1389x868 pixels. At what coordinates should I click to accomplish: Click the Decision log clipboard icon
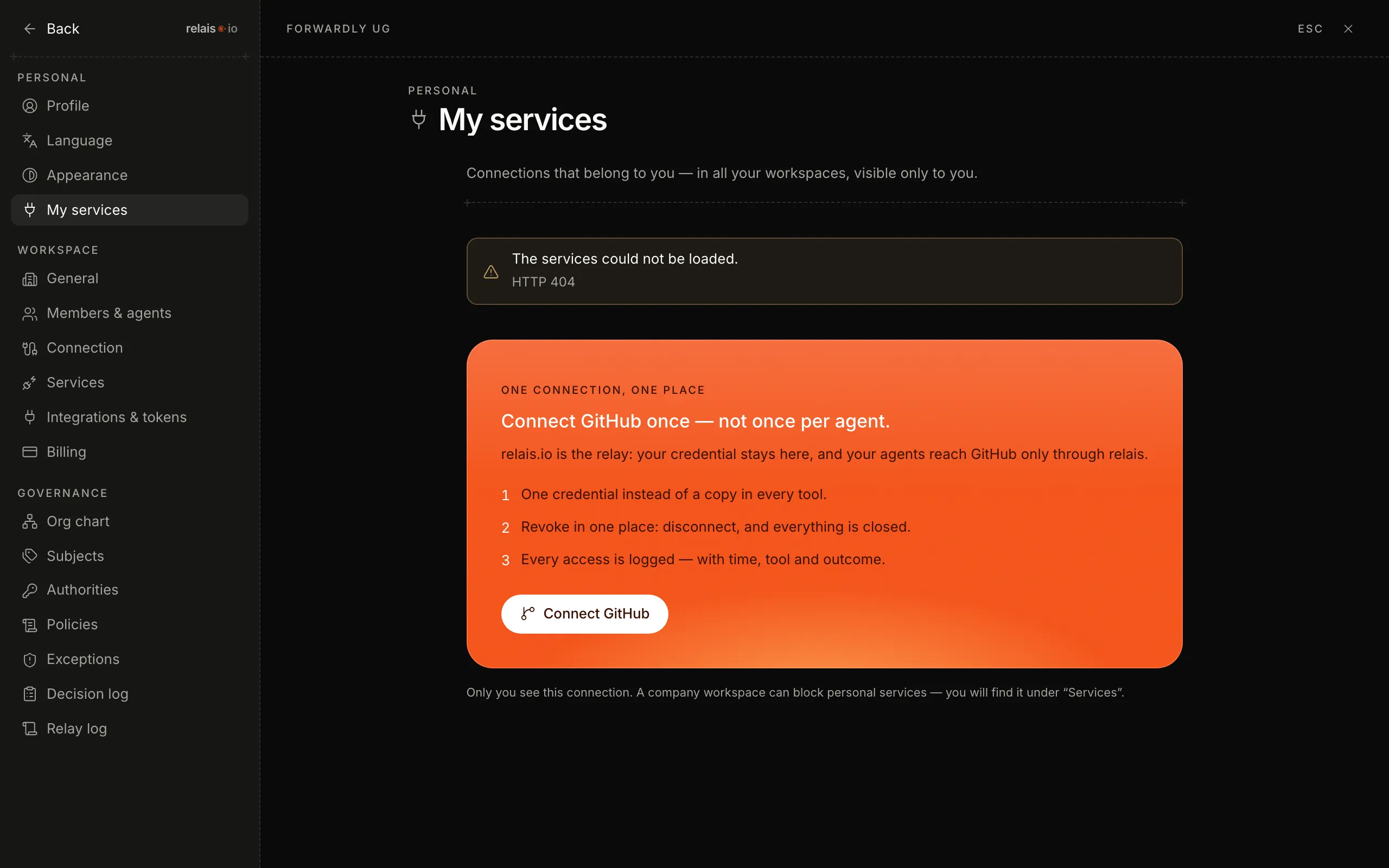coord(30,694)
